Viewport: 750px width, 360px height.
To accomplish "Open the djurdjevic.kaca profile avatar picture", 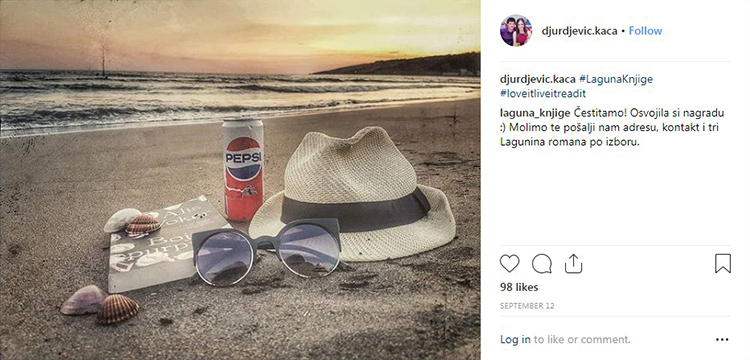I will click(516, 31).
